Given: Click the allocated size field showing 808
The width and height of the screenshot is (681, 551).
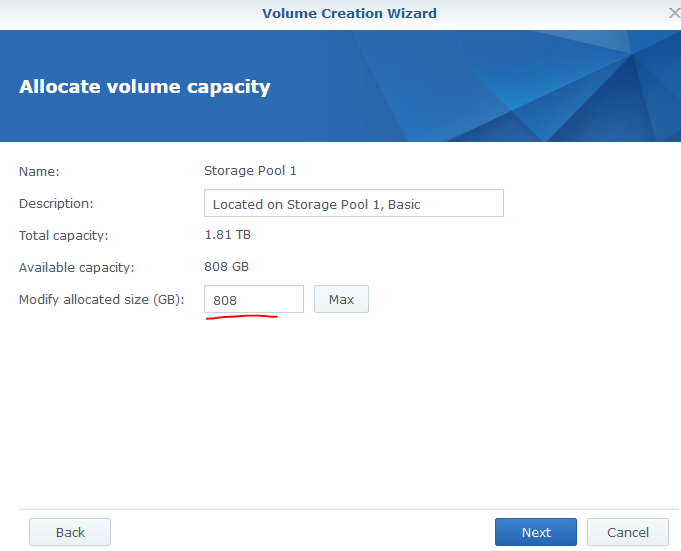Looking at the screenshot, I should 253,299.
